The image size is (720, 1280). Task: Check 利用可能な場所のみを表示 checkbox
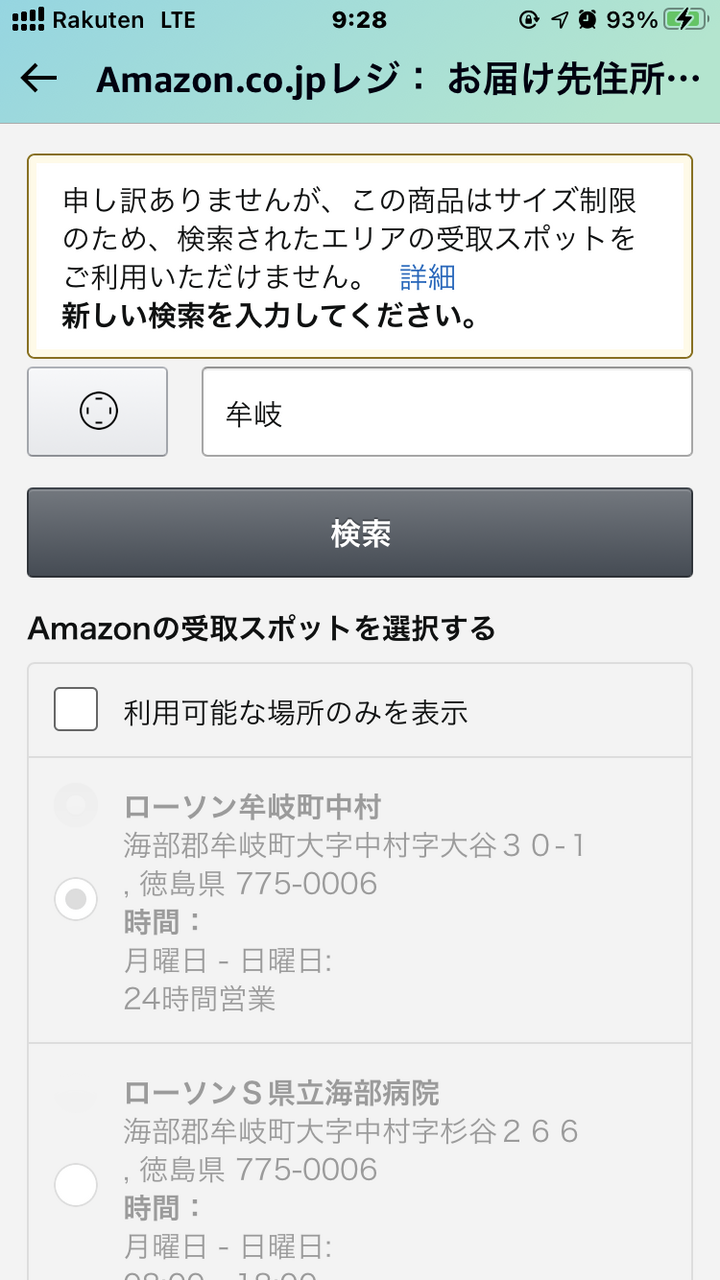pos(76,710)
